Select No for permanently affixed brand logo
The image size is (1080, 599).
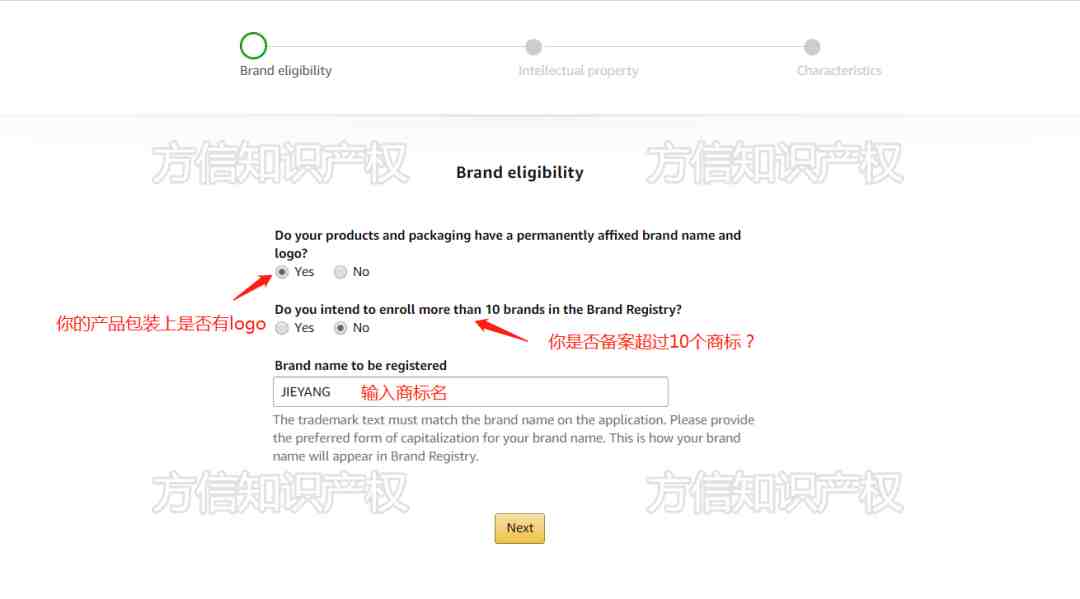click(340, 272)
